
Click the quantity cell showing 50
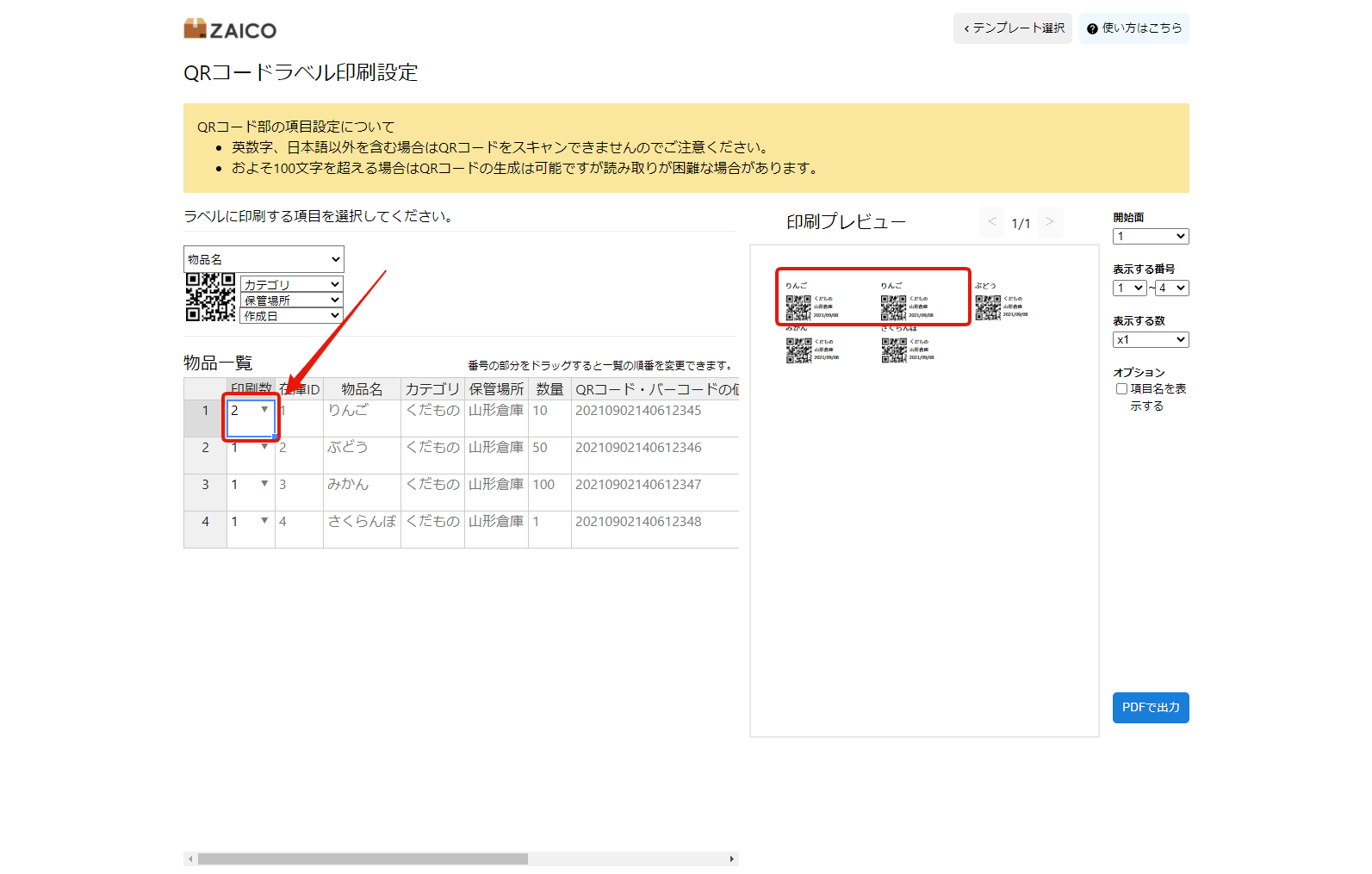click(x=549, y=456)
